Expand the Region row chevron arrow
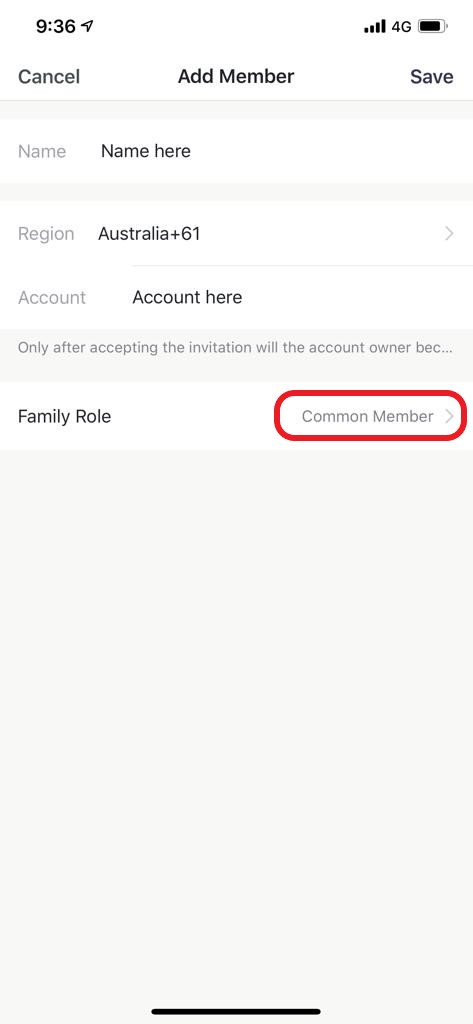473x1024 pixels. [x=449, y=233]
